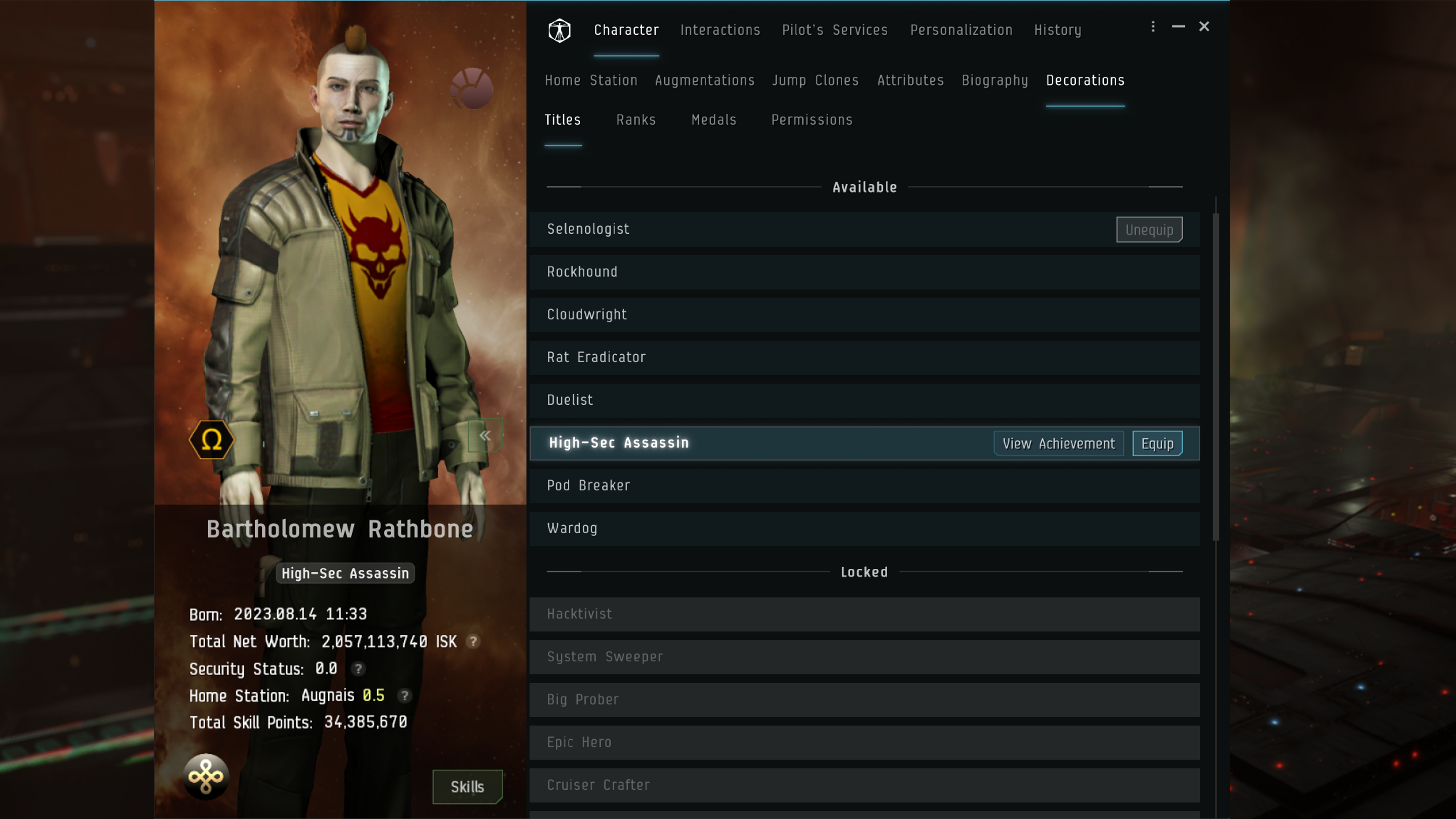The height and width of the screenshot is (819, 1456).
Task: Click the Born date 2023.08.14 11:33
Action: click(x=301, y=614)
